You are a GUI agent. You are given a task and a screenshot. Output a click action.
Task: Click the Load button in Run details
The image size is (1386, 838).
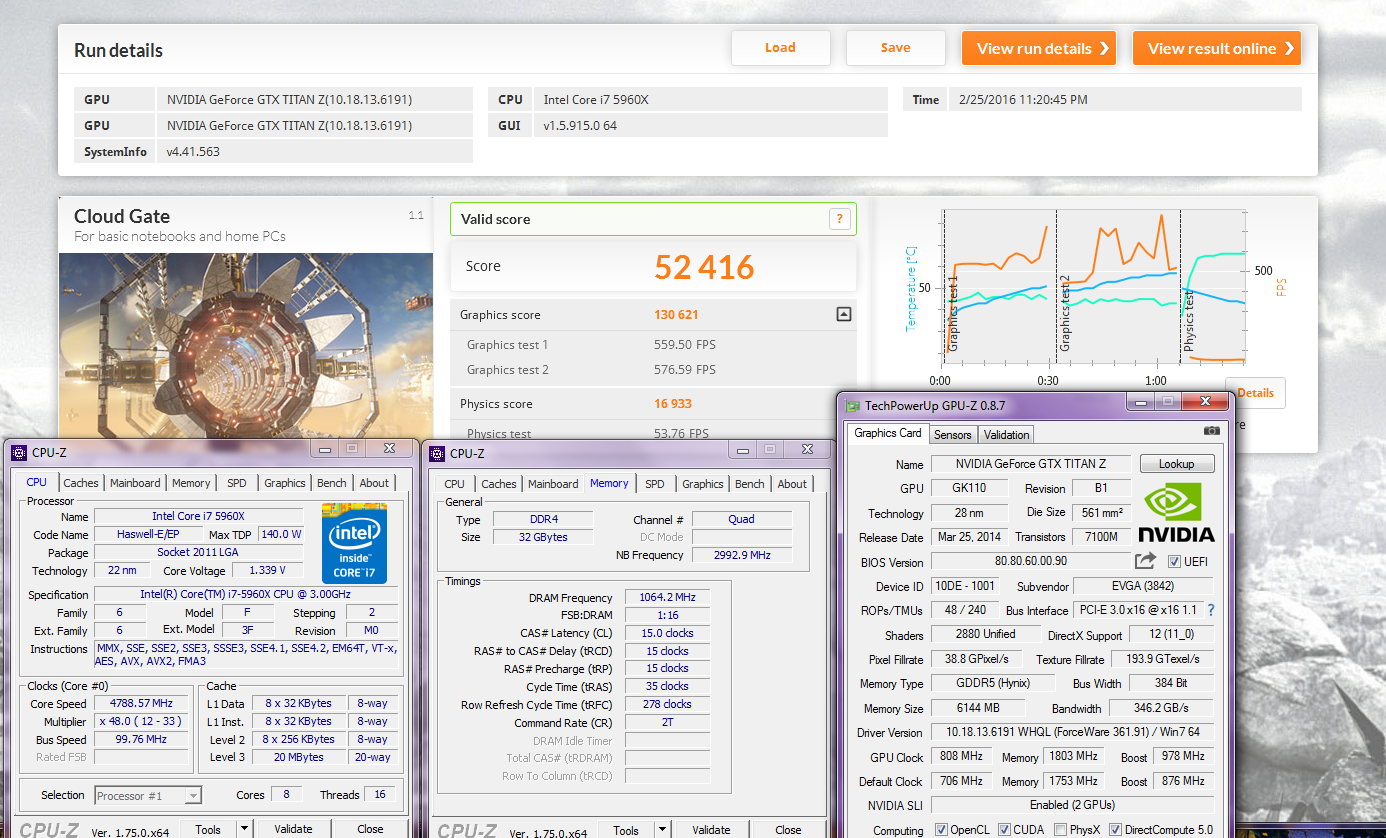(x=780, y=47)
